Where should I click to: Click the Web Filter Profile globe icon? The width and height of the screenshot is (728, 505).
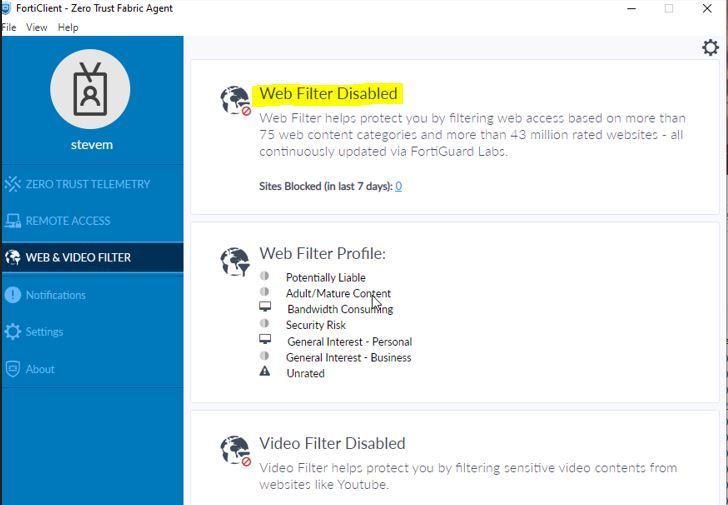(x=235, y=261)
